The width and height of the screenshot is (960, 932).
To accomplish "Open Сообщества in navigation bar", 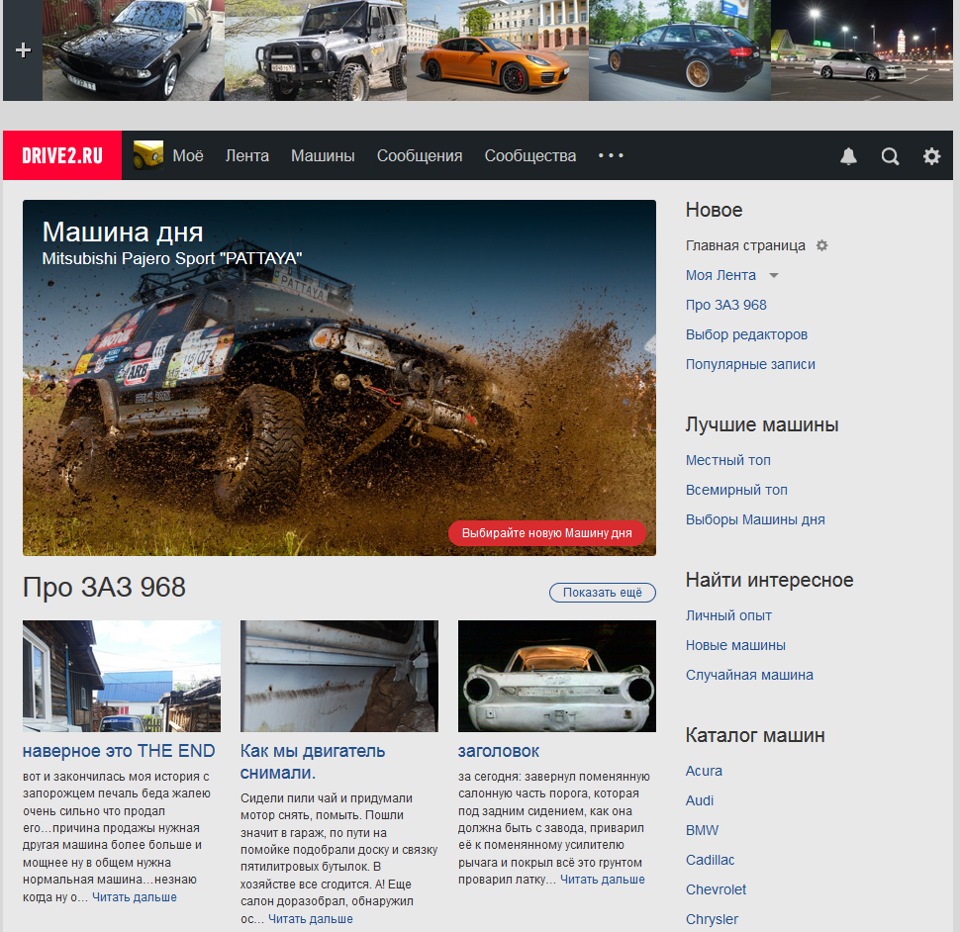I will [x=530, y=156].
